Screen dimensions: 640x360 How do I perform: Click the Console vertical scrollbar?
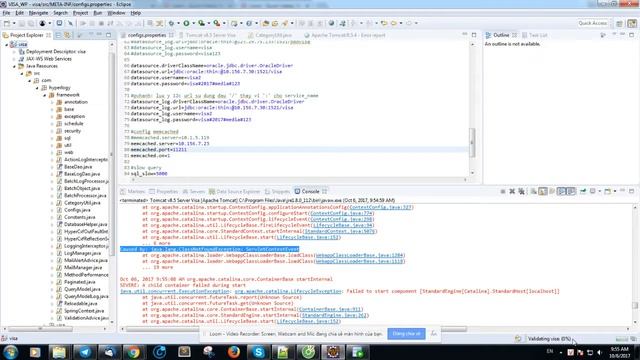click(635, 265)
